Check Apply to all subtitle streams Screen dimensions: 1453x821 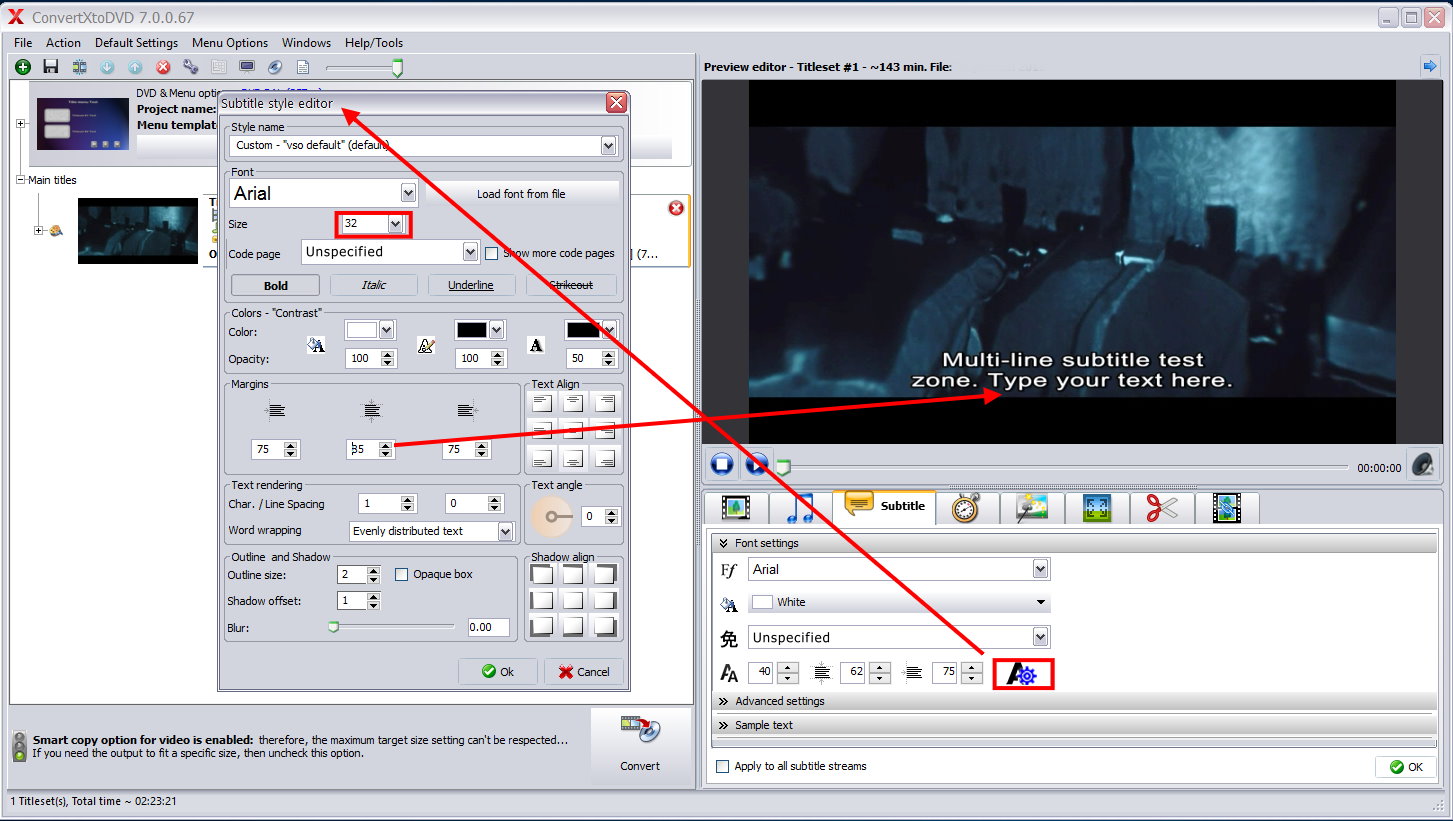(x=722, y=766)
